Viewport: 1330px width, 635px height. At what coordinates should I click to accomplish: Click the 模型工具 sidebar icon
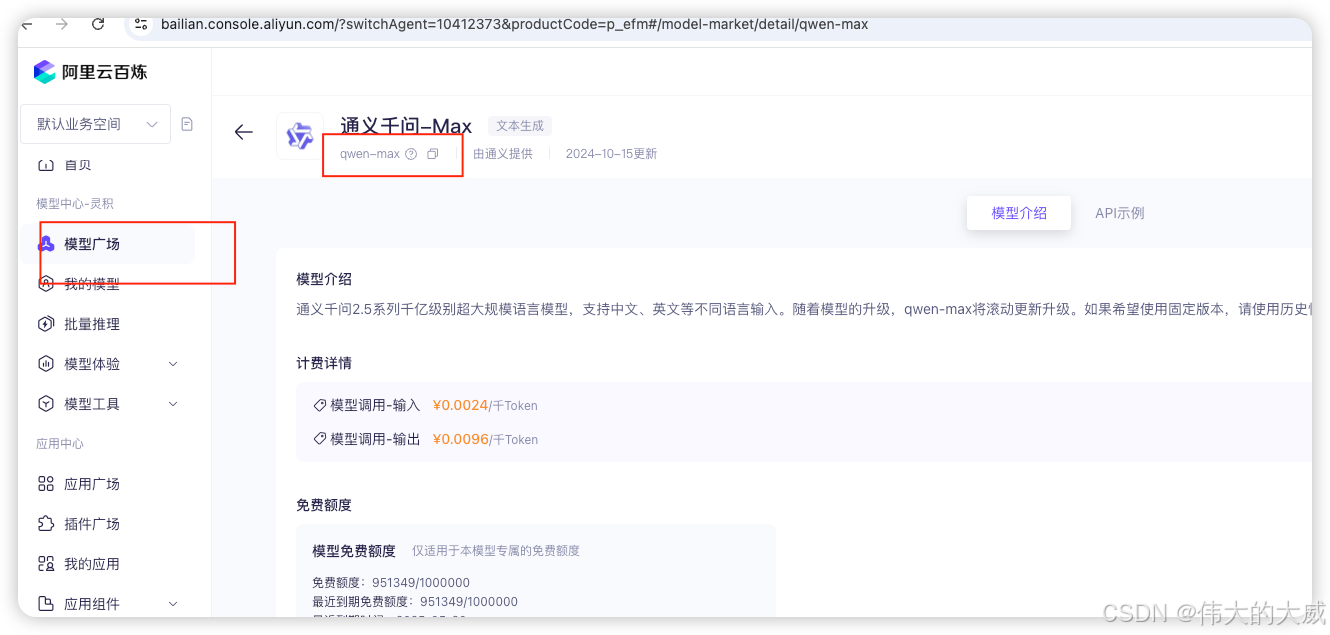pos(46,404)
